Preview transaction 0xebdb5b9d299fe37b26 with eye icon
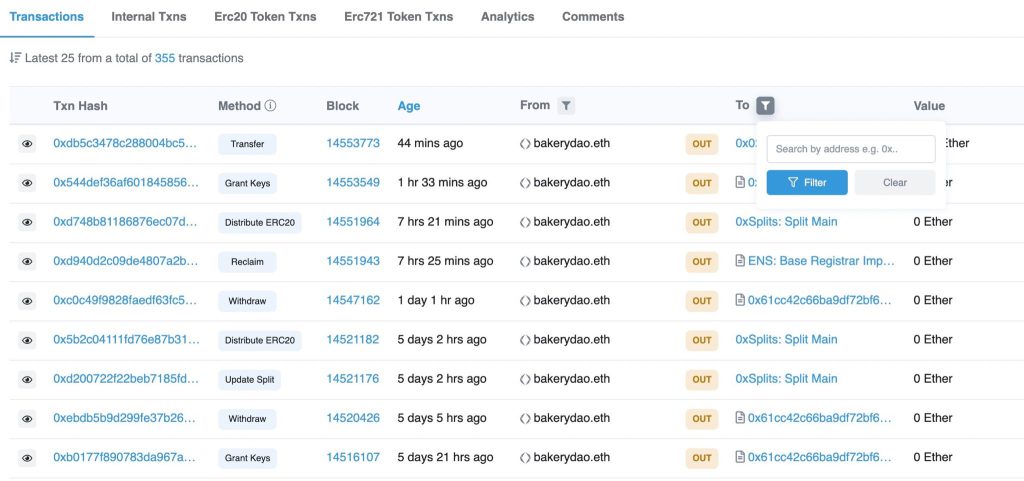The width and height of the screenshot is (1024, 481). (x=27, y=418)
